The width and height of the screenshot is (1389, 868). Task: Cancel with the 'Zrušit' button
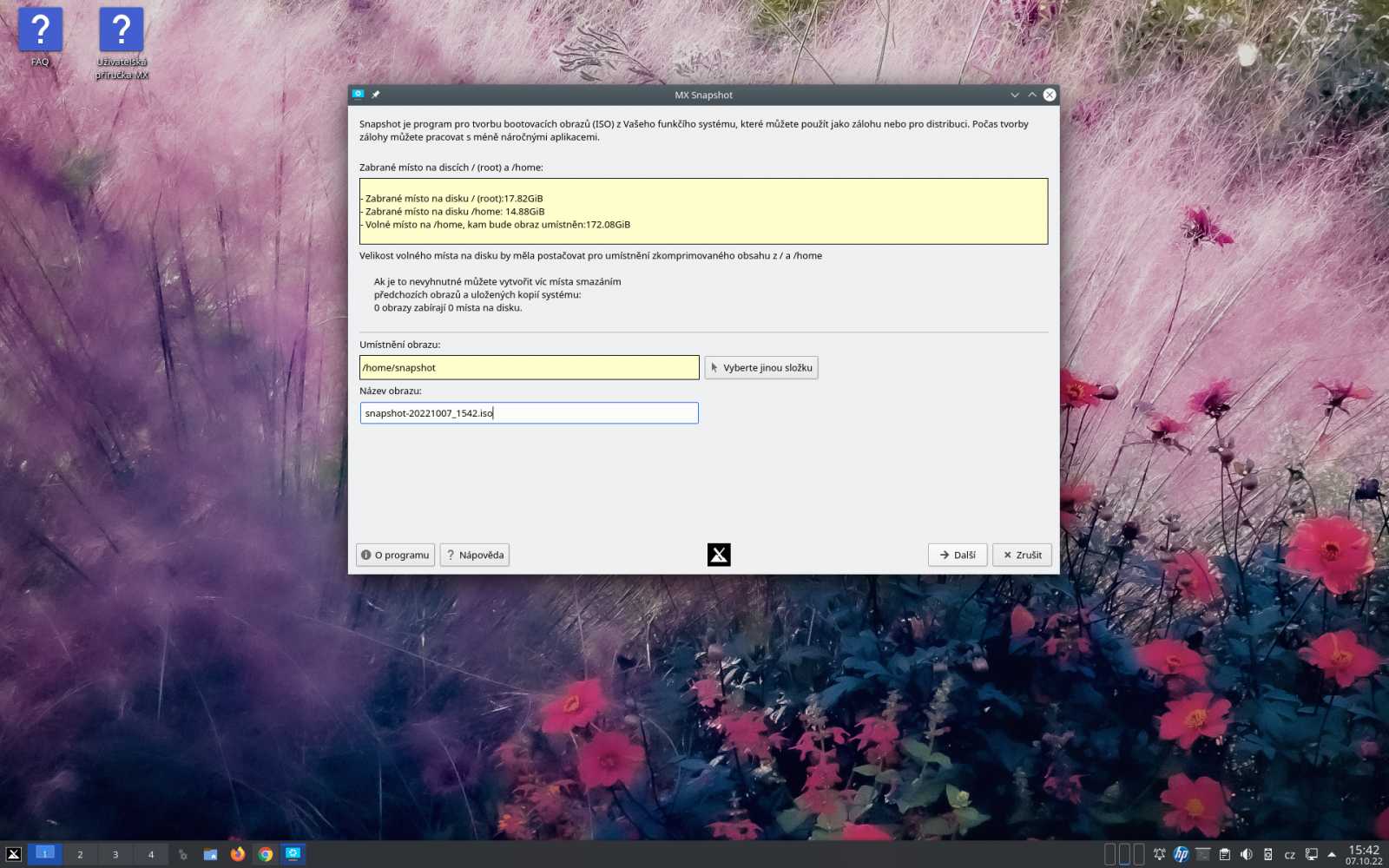click(x=1022, y=555)
